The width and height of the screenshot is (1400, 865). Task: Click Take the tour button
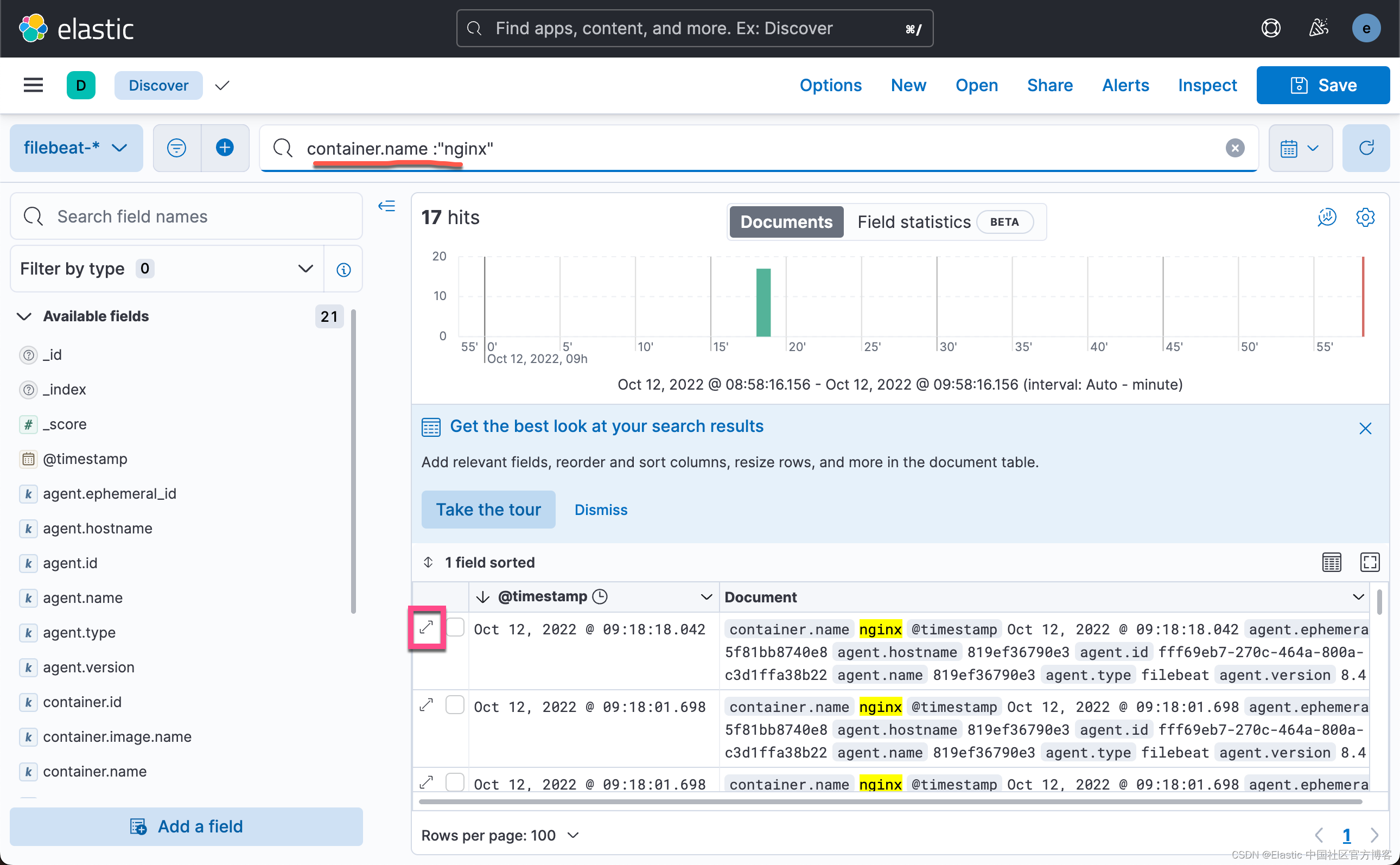coord(488,509)
